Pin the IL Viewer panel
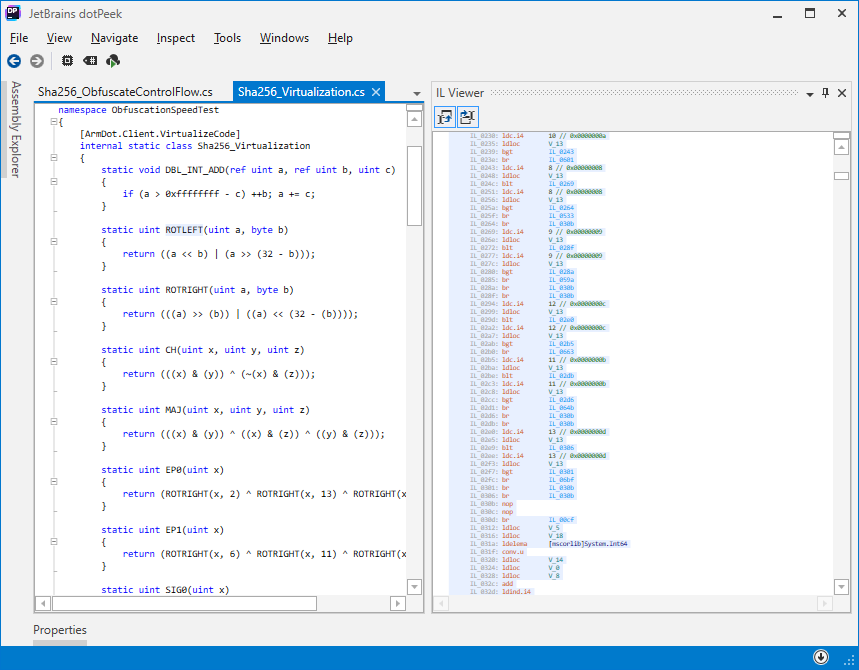 [824, 92]
